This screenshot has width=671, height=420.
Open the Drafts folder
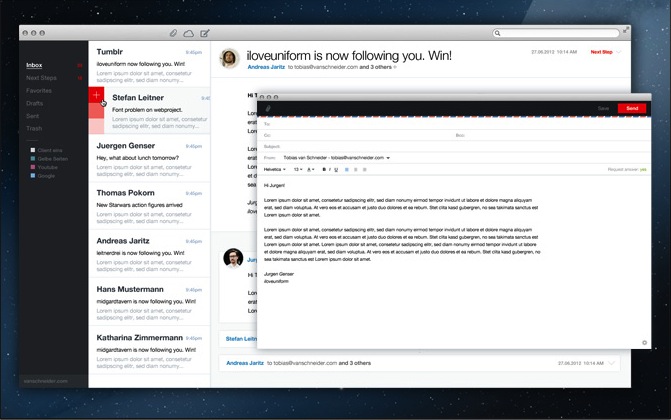click(34, 103)
